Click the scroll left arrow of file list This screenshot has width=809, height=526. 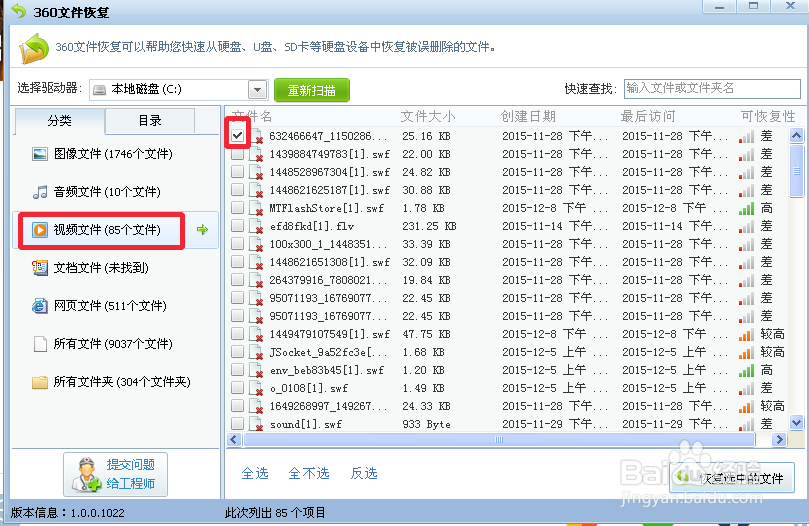click(x=234, y=440)
